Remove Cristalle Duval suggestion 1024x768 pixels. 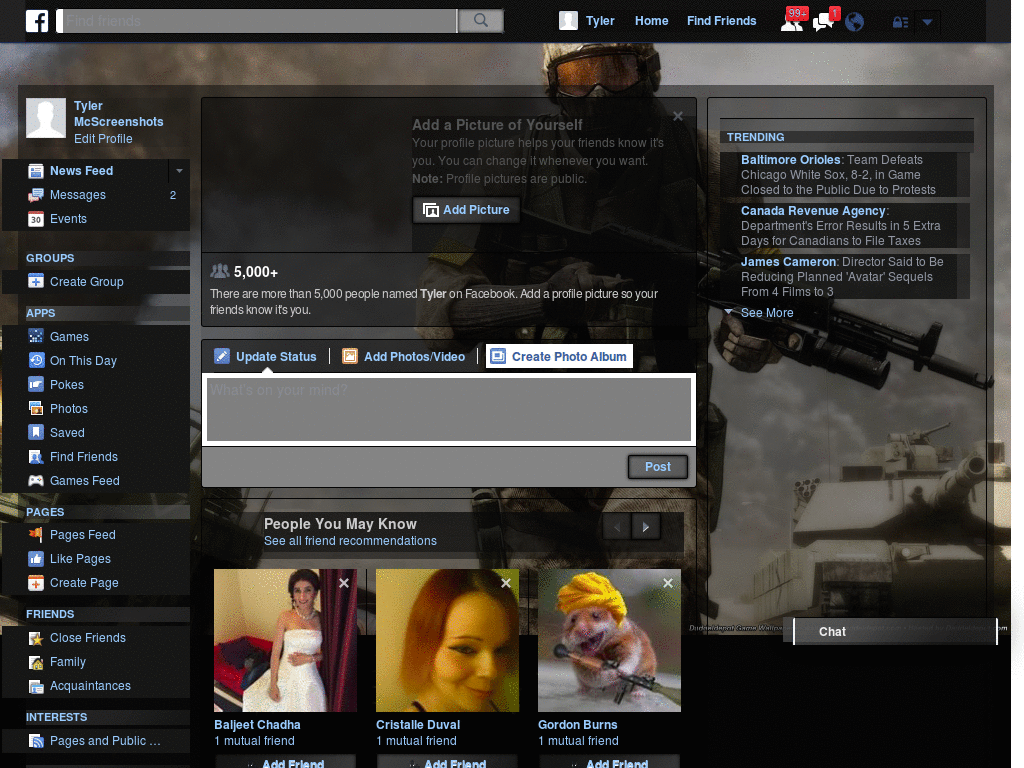(x=505, y=583)
